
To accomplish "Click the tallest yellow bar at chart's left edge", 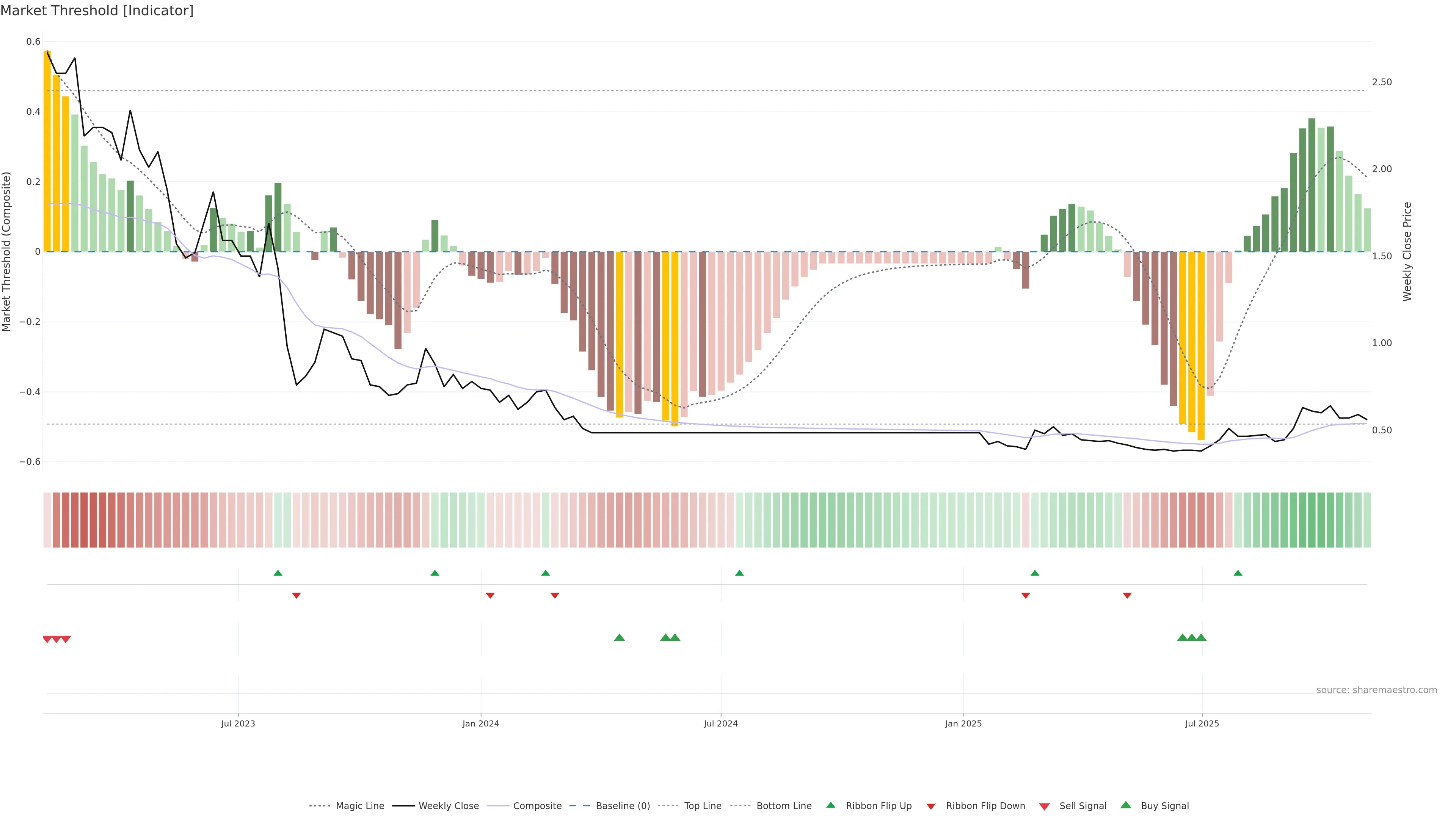I will 47,151.
